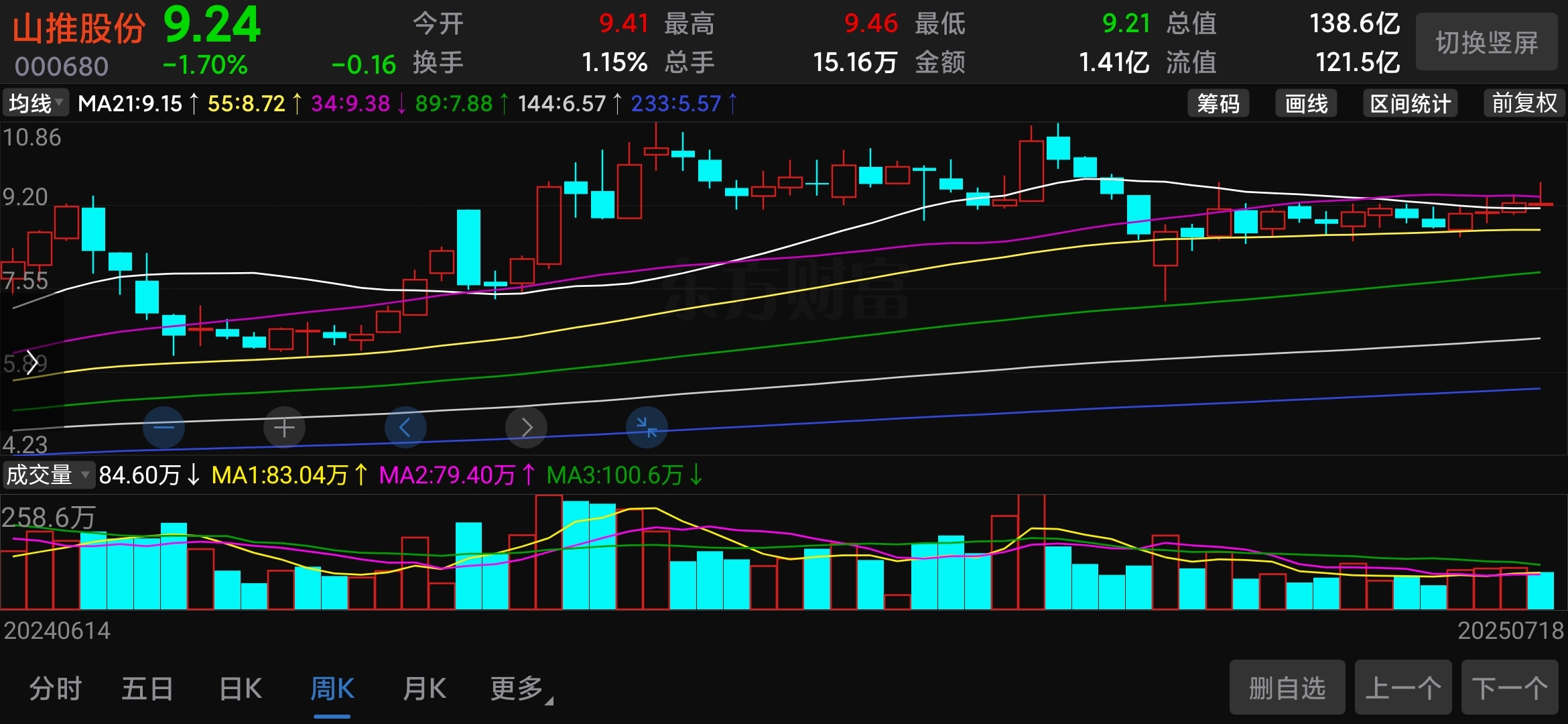Click stock code 000680

coord(62,66)
